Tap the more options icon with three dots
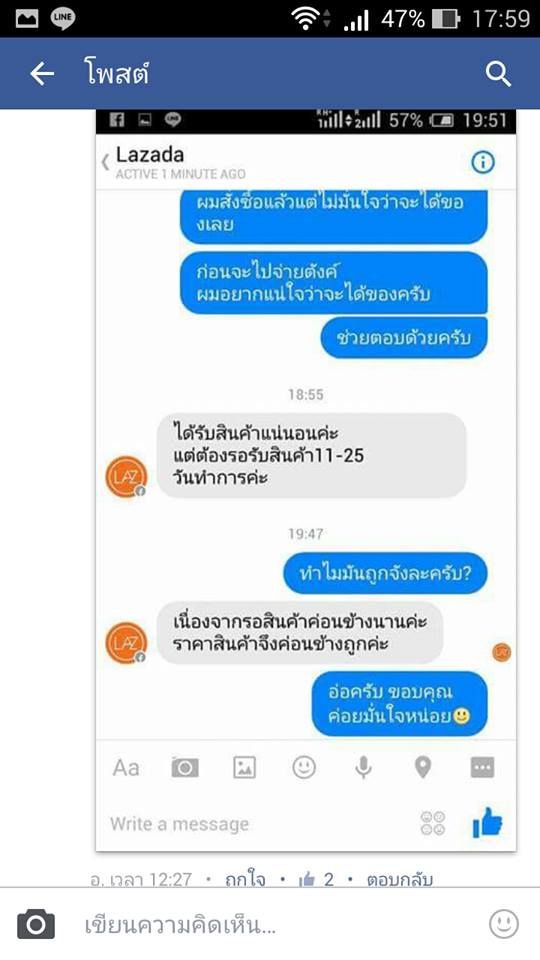The width and height of the screenshot is (540, 960). point(482,767)
